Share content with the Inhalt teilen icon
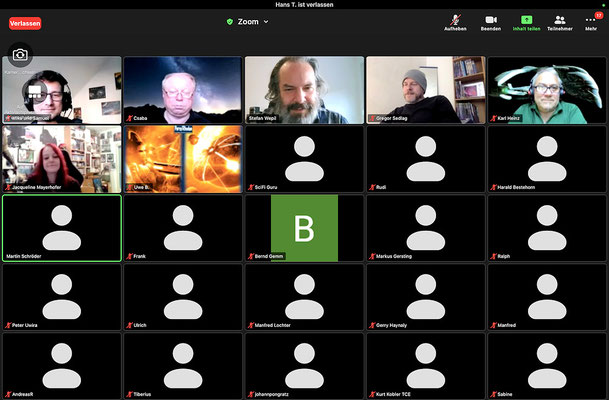 coord(526,19)
